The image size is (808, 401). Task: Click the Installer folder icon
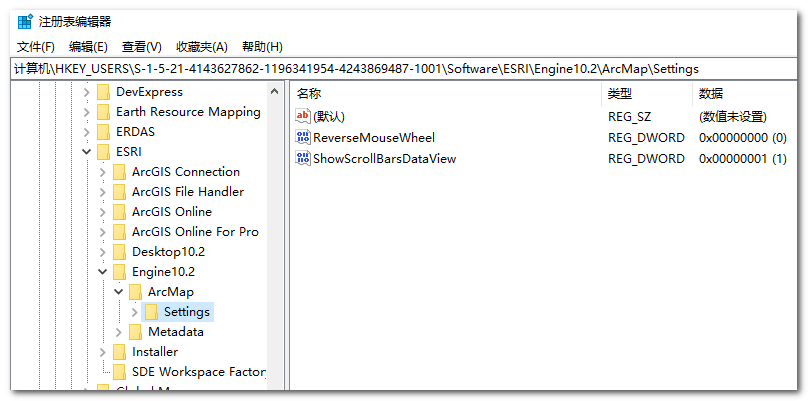[120, 353]
